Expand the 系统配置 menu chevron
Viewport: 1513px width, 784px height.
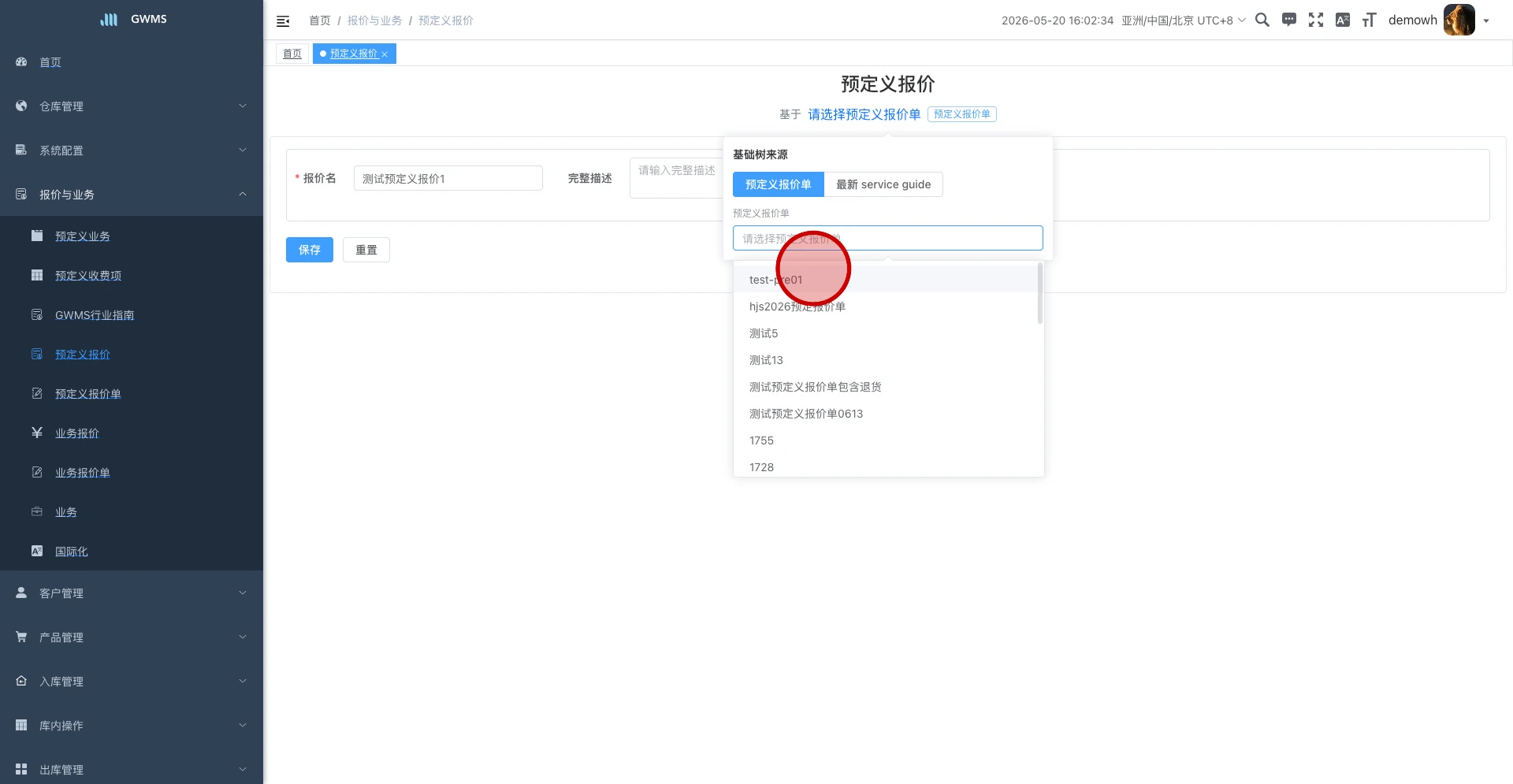click(243, 150)
